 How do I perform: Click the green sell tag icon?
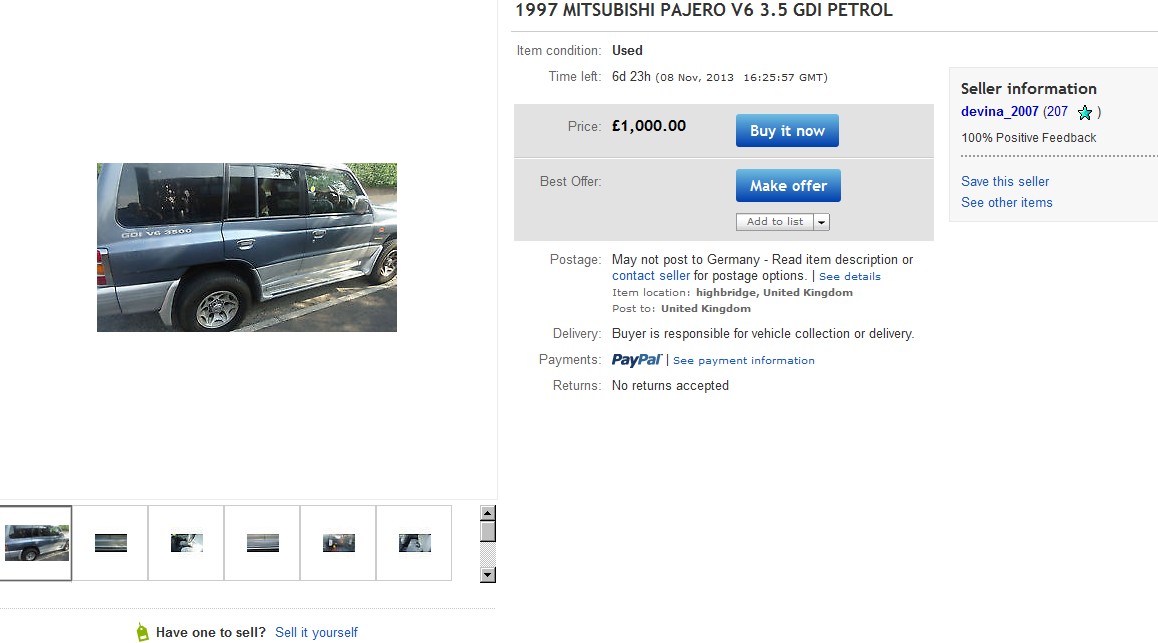pyautogui.click(x=143, y=632)
